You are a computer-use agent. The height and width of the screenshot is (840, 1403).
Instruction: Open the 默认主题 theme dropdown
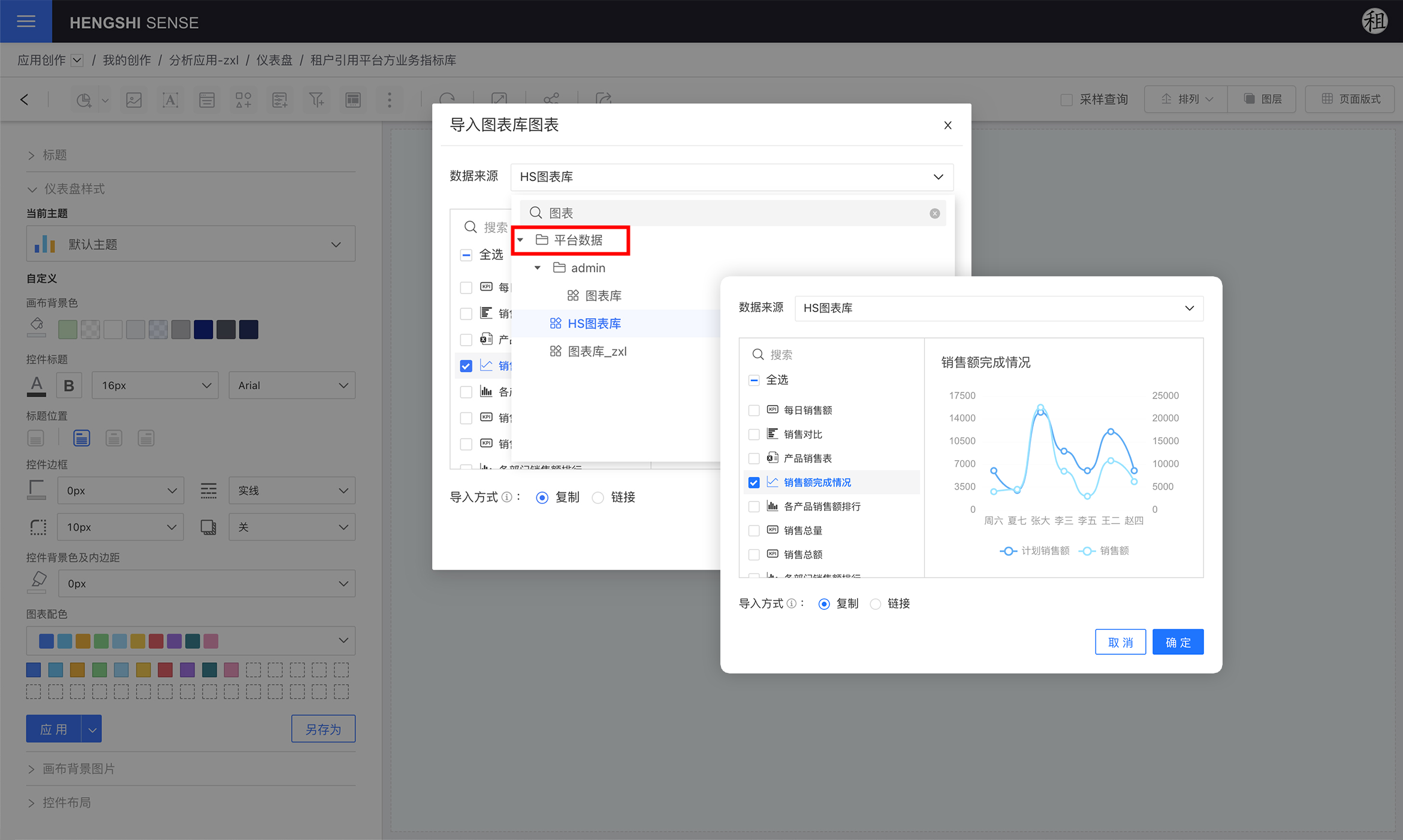(191, 244)
